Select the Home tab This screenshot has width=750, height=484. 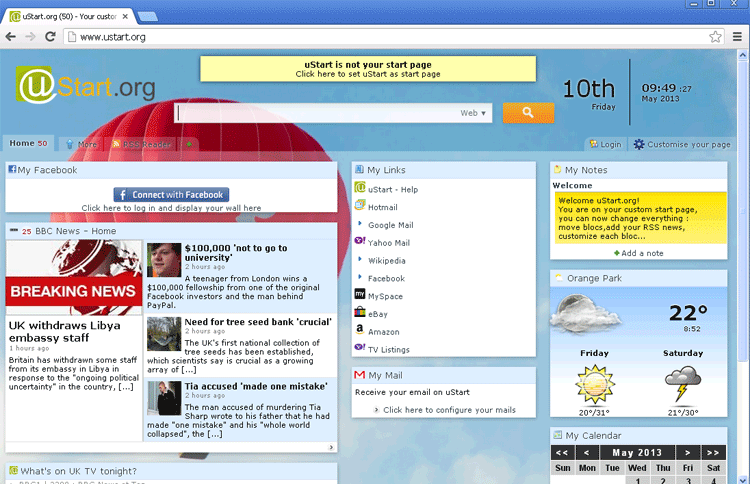pos(28,143)
